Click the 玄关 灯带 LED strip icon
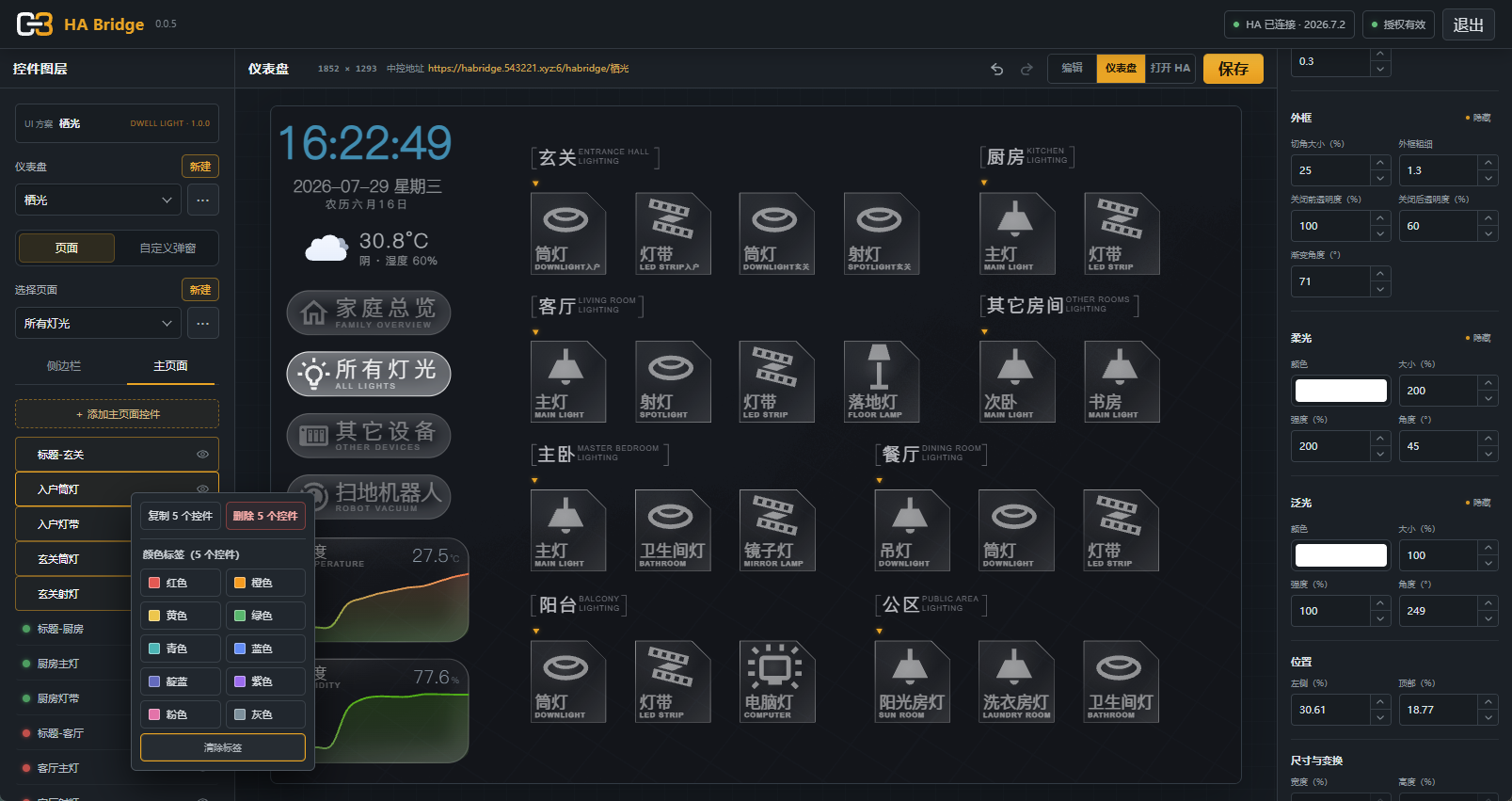This screenshot has width=1512, height=801. coord(672,233)
